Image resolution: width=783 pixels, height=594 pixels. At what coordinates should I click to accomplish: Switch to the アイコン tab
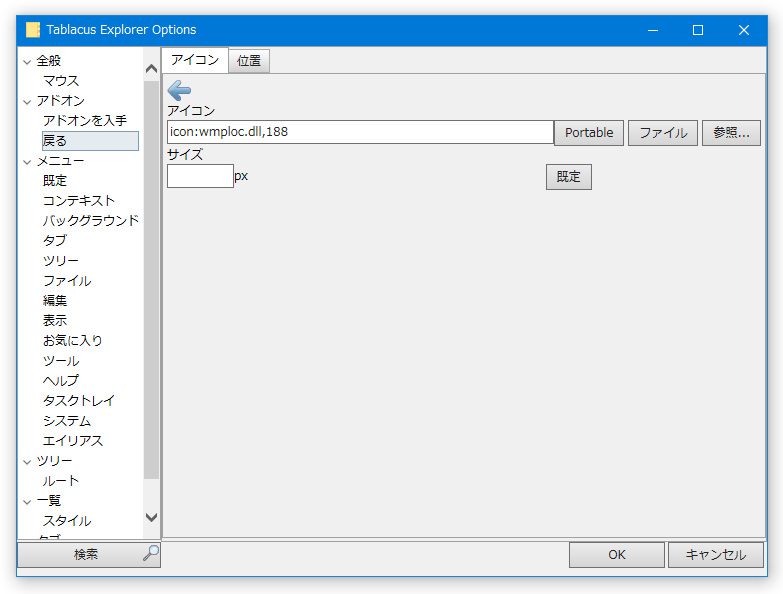click(x=195, y=60)
